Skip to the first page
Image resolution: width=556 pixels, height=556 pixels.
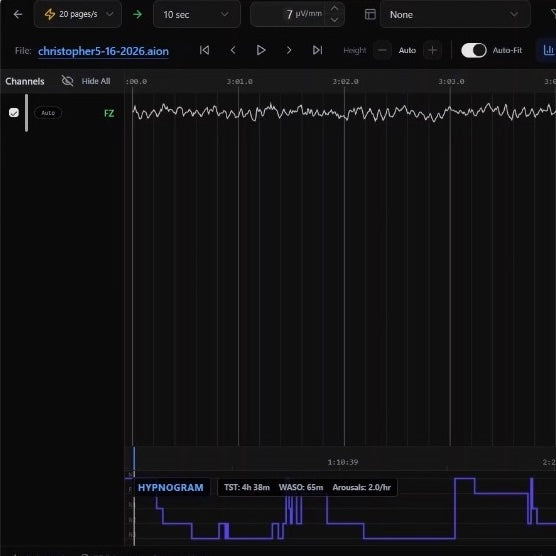[x=205, y=50]
